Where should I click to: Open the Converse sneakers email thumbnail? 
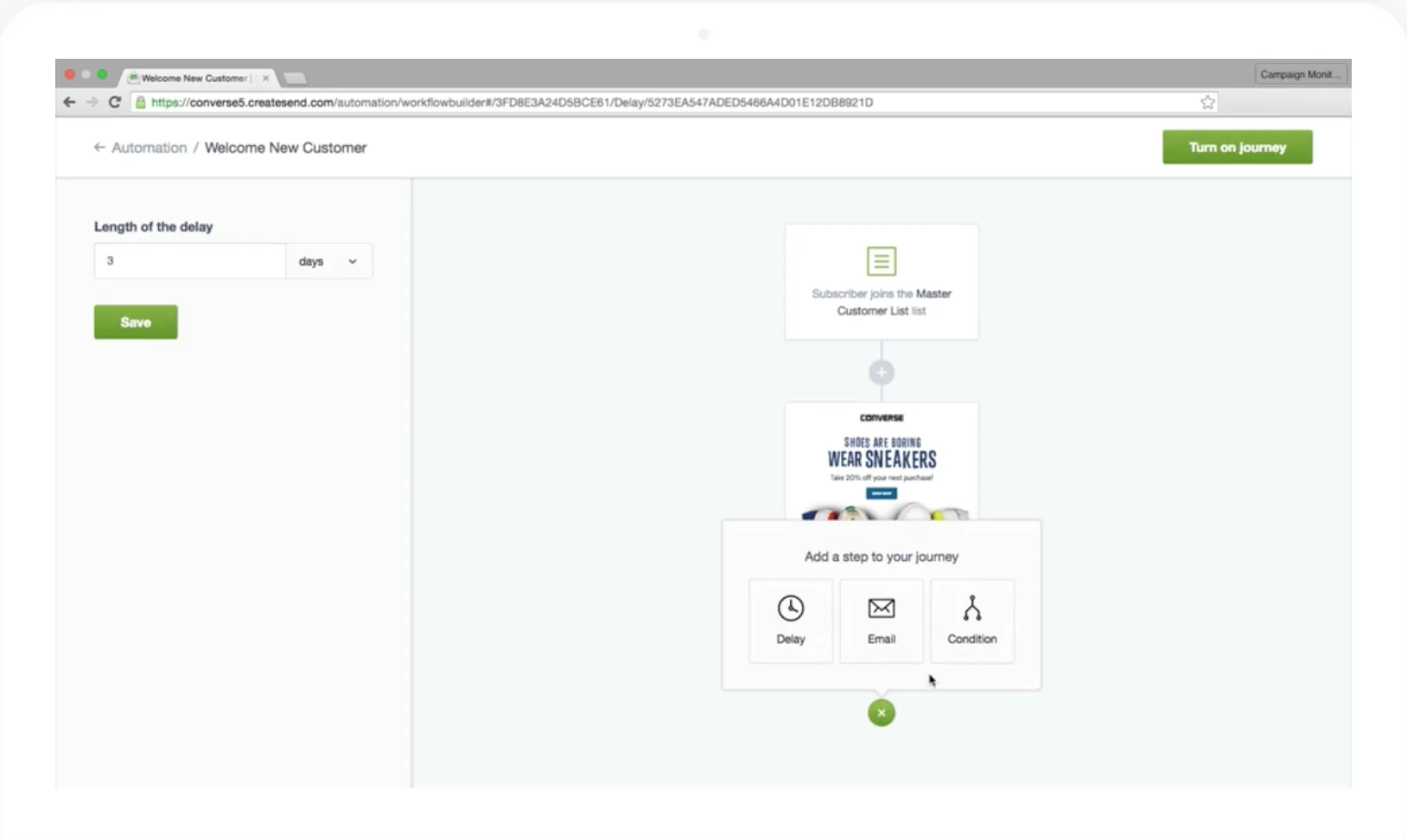[882, 461]
